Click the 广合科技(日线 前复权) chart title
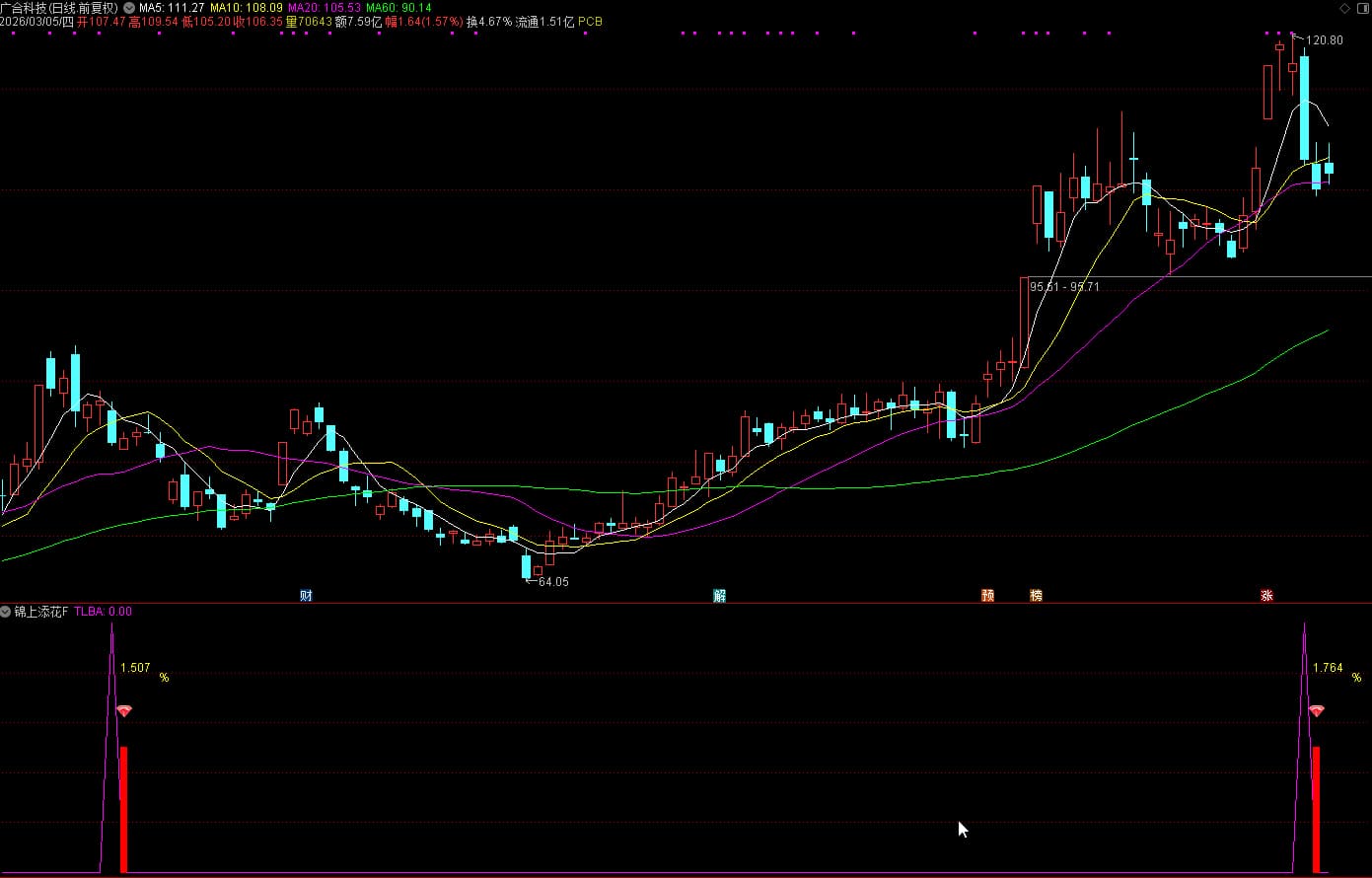 (59, 7)
